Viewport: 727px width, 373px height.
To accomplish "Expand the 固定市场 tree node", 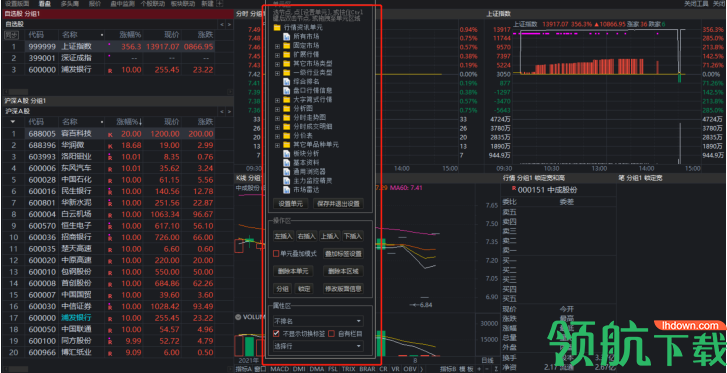I will point(277,45).
